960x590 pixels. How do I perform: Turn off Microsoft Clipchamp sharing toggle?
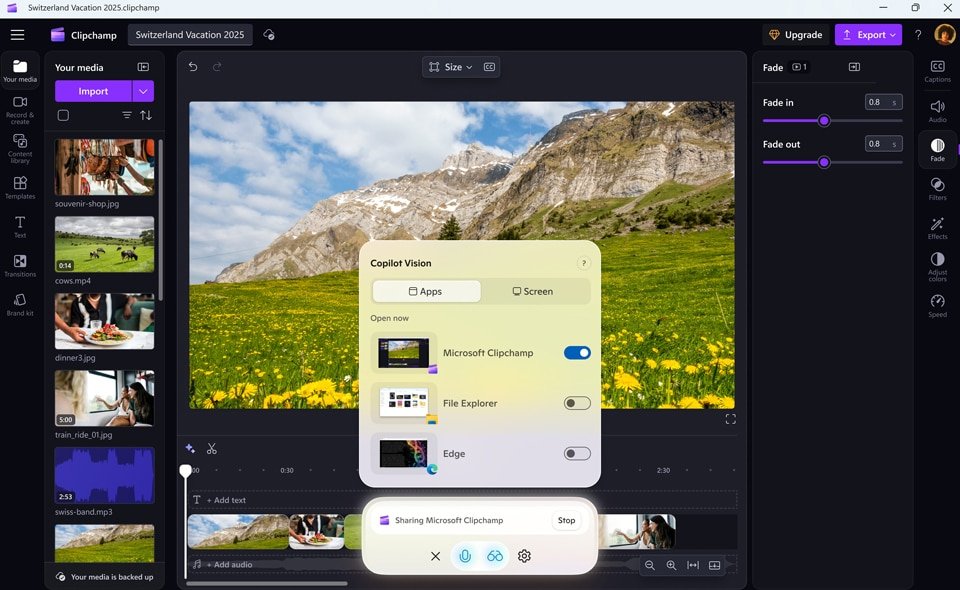577,353
